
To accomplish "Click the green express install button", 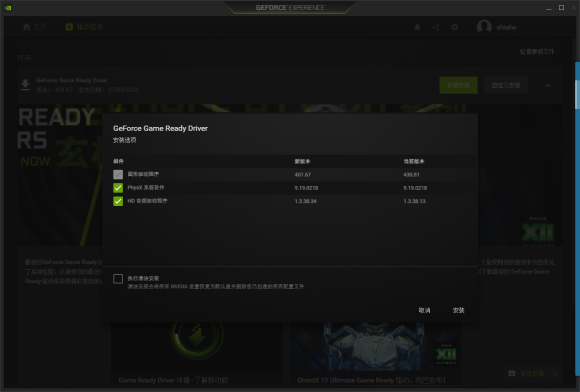I will pyautogui.click(x=458, y=85).
